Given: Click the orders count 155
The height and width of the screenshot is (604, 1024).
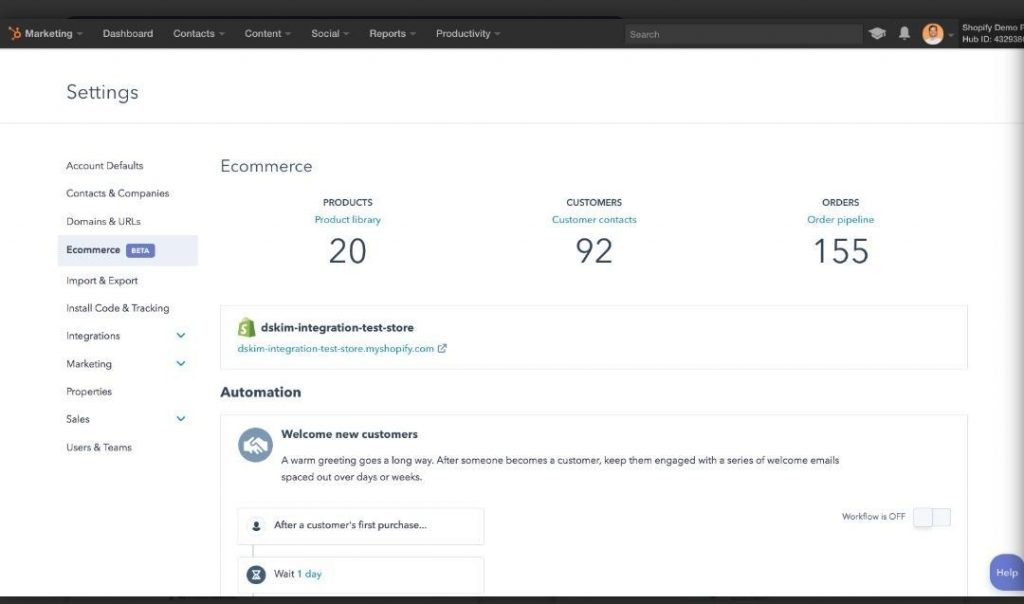Looking at the screenshot, I should [840, 251].
